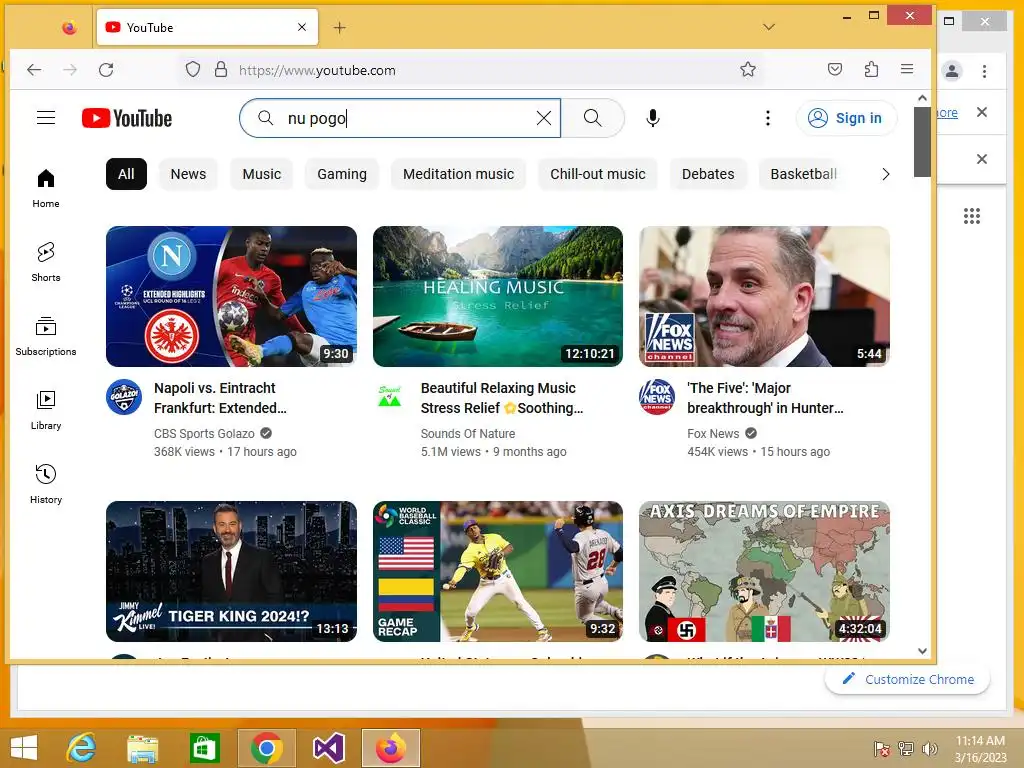The height and width of the screenshot is (768, 1024).
Task: Open Subscriptions in sidebar
Action: (46, 336)
